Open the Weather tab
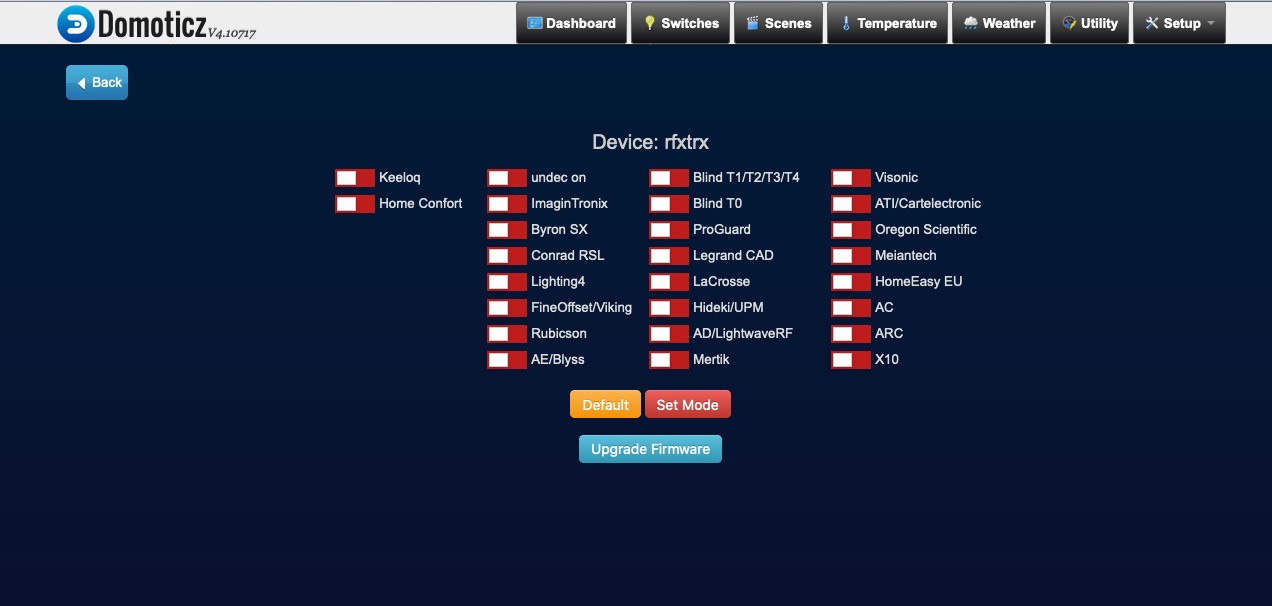This screenshot has width=1272, height=606. (999, 23)
